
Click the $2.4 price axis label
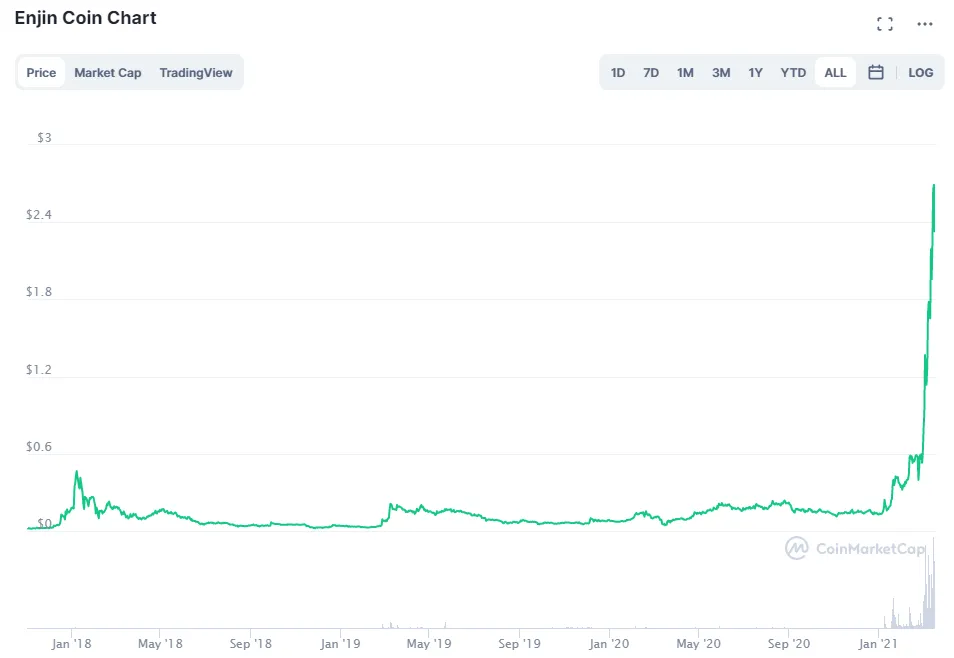[x=38, y=214]
